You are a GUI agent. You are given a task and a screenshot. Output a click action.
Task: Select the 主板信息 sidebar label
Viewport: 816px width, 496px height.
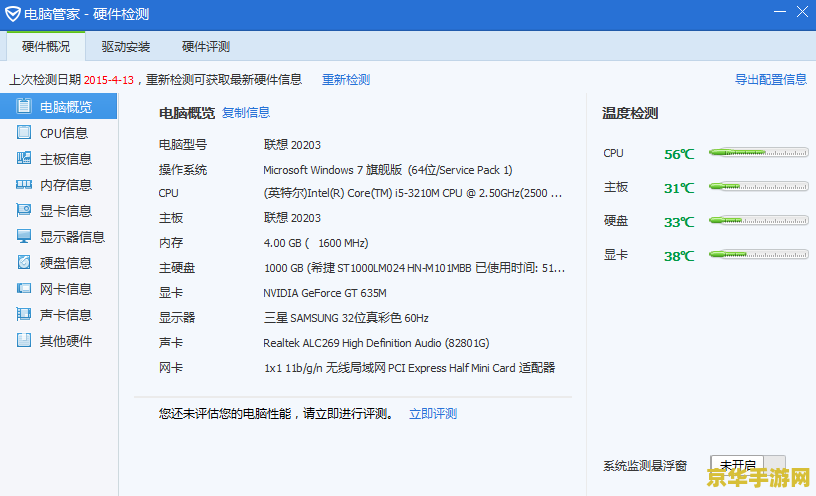(x=66, y=159)
